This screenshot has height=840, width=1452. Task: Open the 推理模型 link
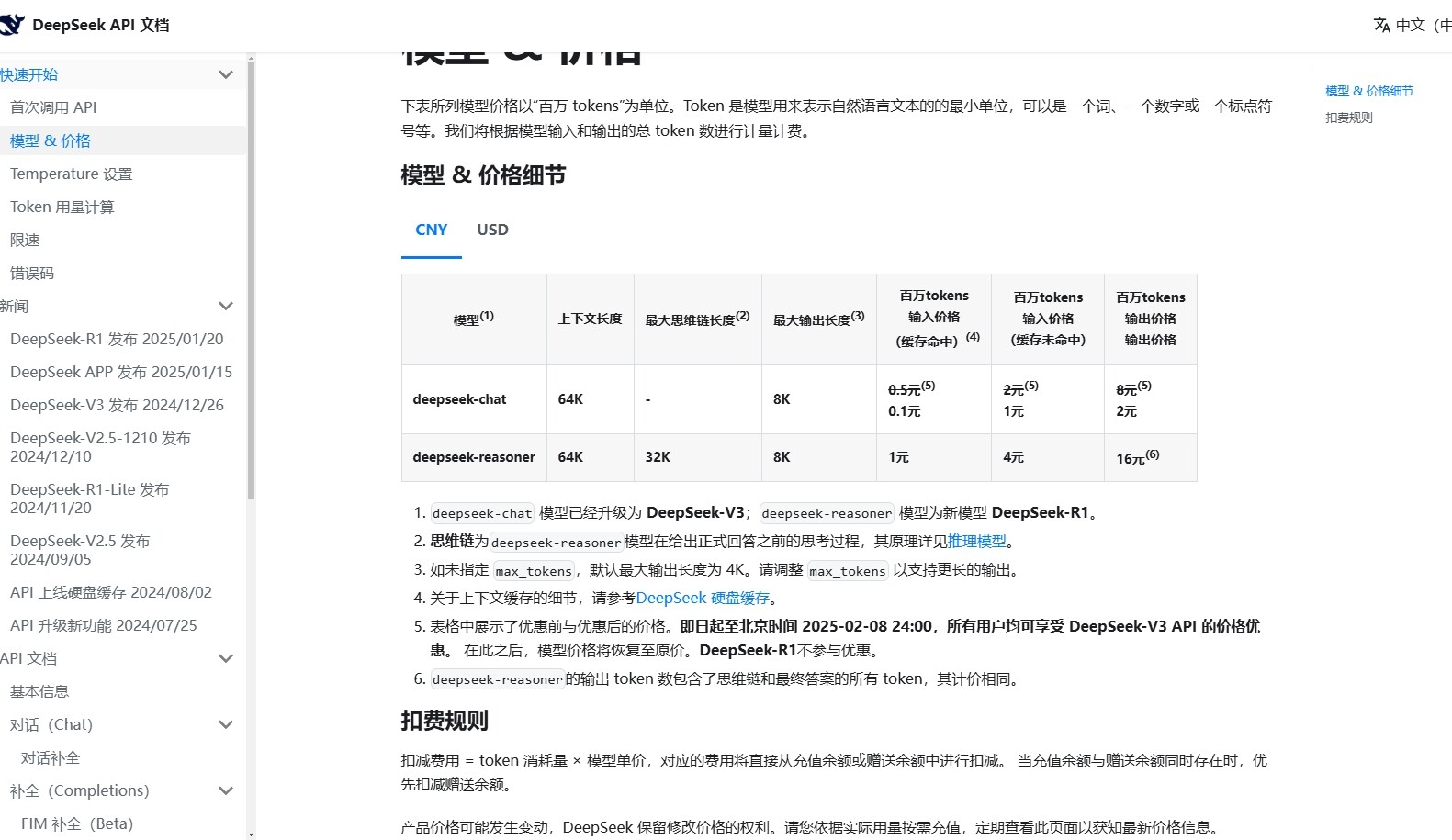976,541
